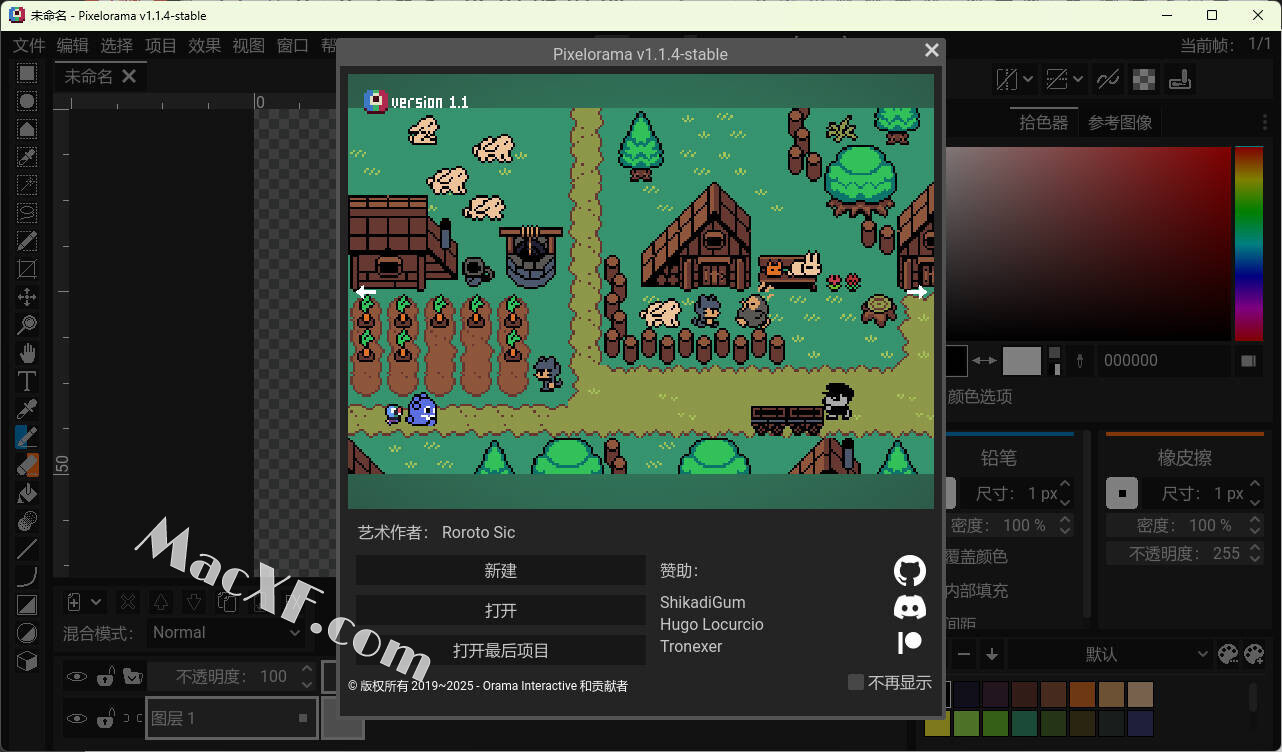Toggle the dynamics link icon in top toolbar
1282x752 pixels.
tap(1108, 79)
